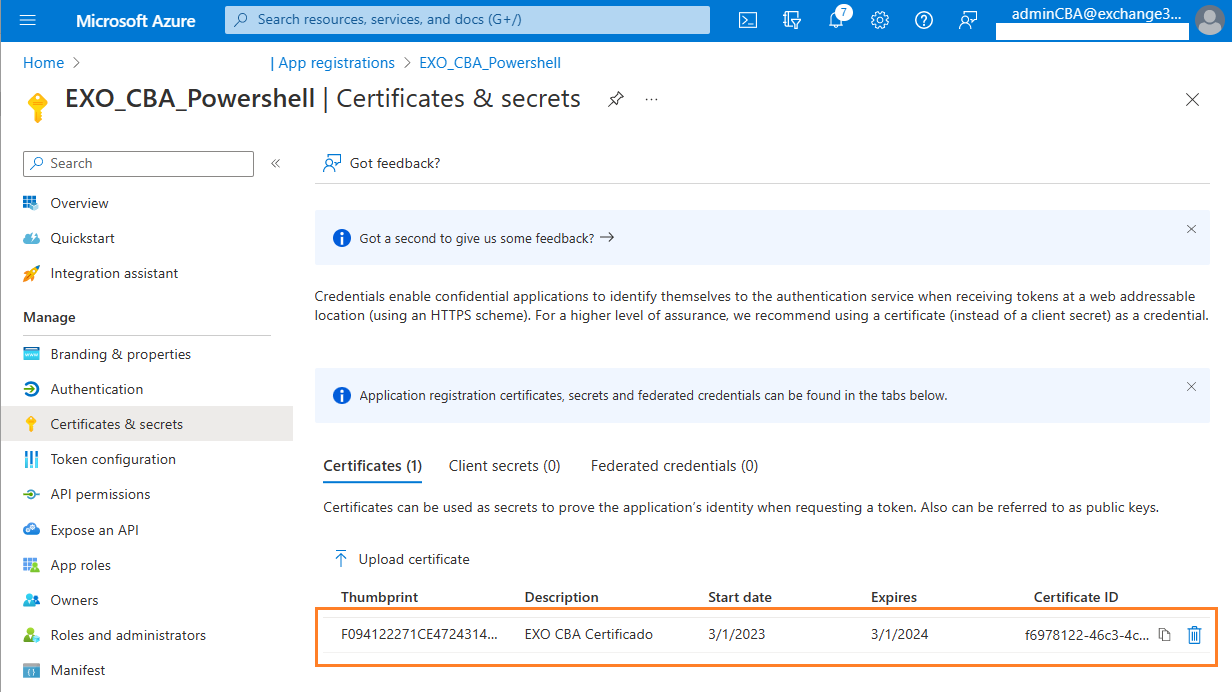Click the Overview icon in sidebar
Image resolution: width=1232 pixels, height=692 pixels.
(31, 203)
